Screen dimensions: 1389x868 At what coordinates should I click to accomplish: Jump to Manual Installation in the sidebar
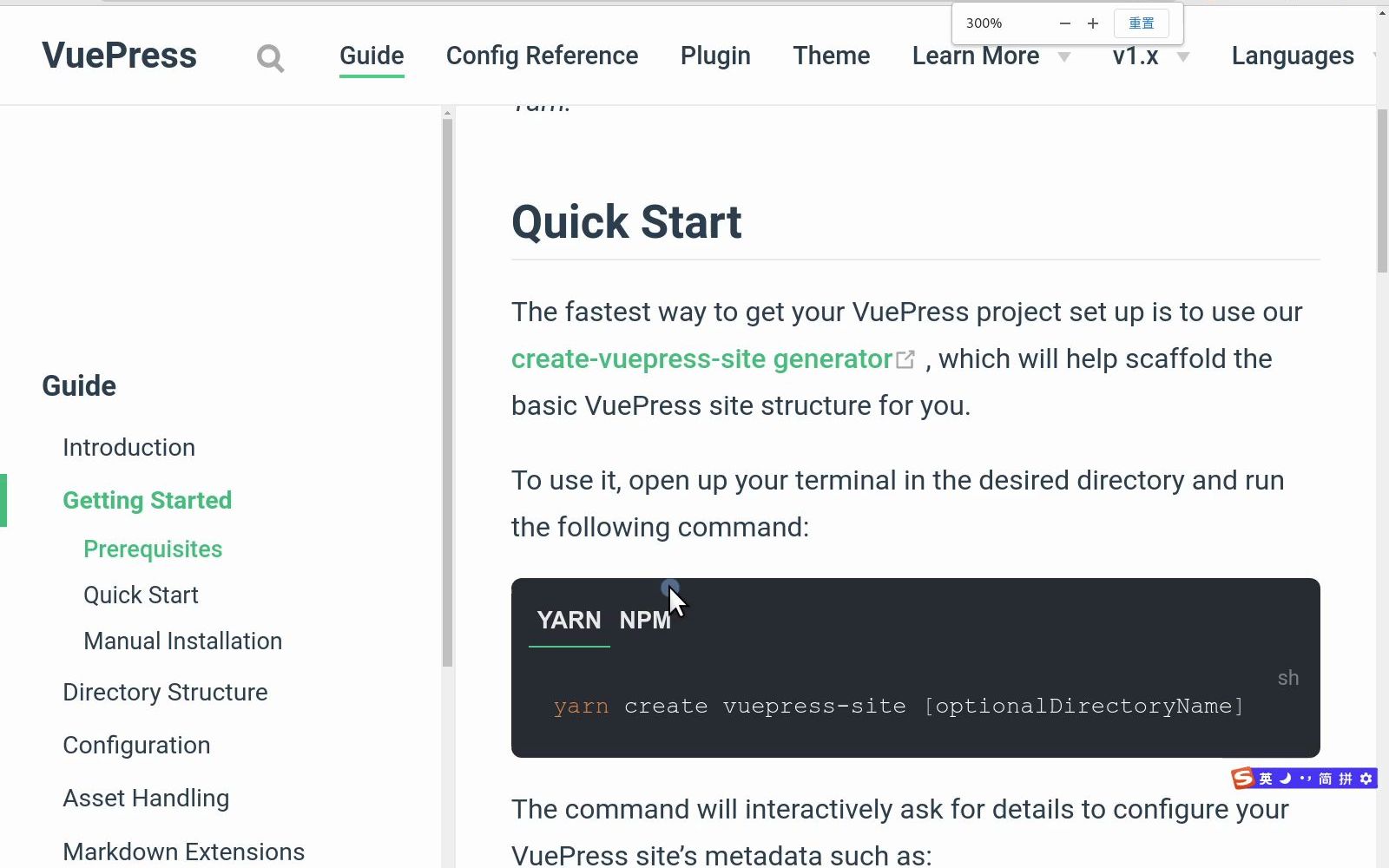(x=182, y=641)
